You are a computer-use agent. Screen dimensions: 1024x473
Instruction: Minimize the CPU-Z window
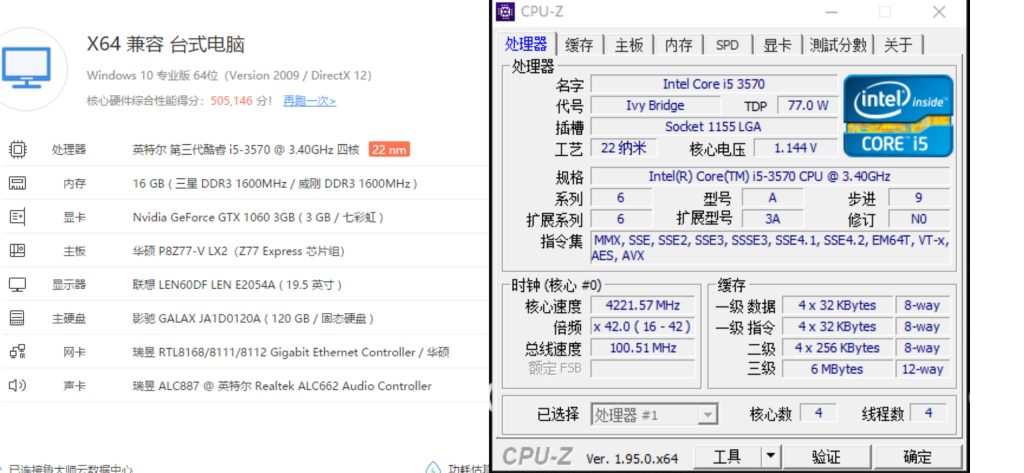pos(831,12)
